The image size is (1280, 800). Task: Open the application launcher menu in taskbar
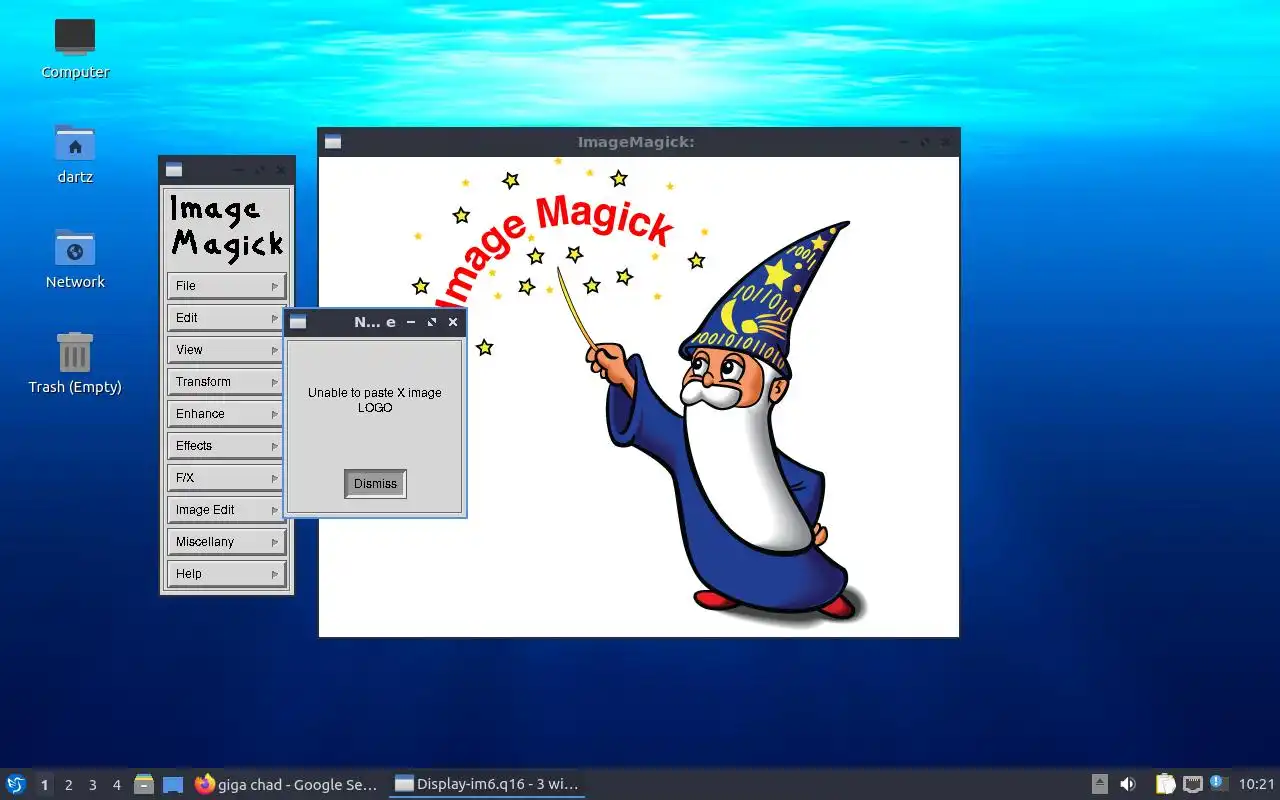16,784
